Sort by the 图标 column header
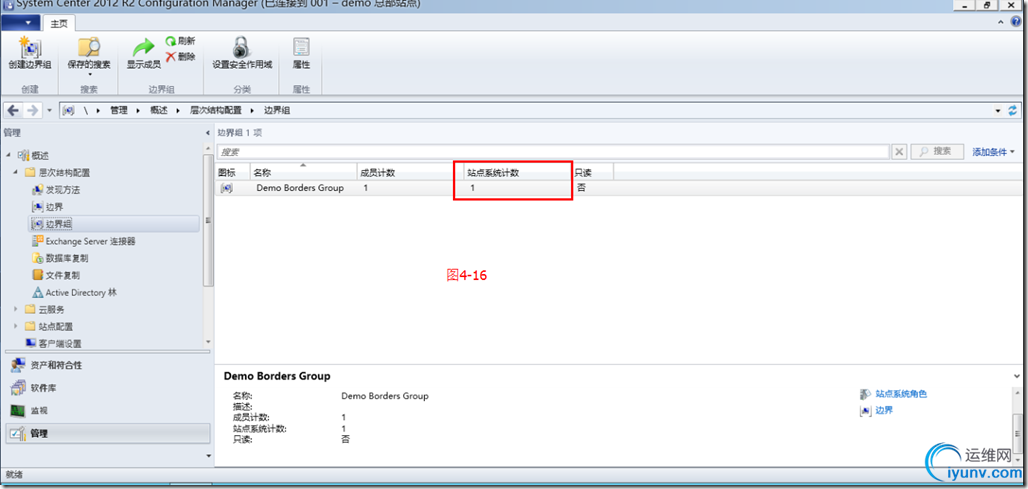The height and width of the screenshot is (489, 1028). point(233,173)
